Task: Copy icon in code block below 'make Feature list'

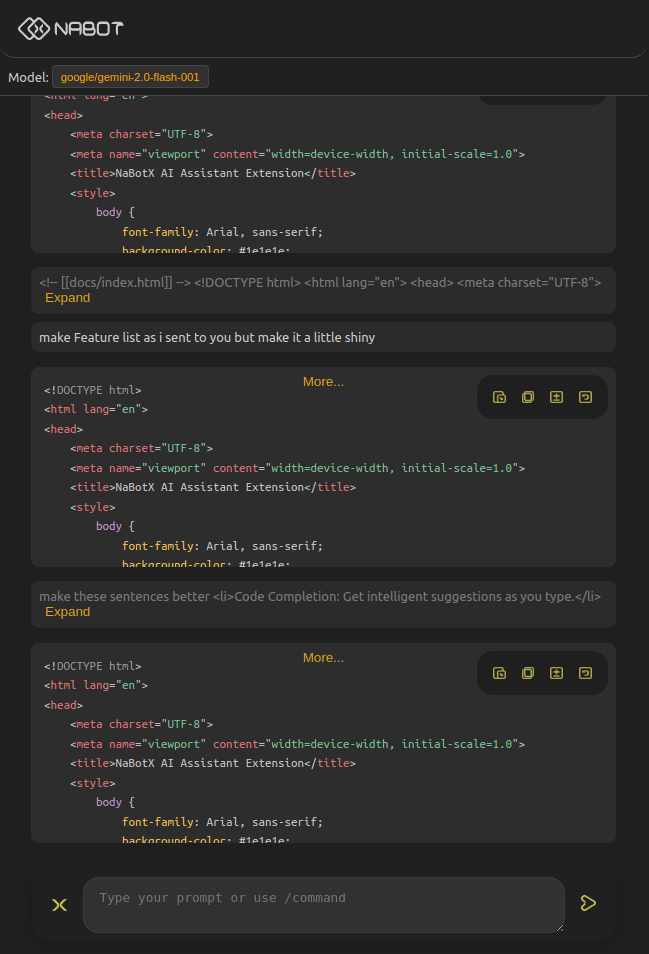Action: pos(528,397)
